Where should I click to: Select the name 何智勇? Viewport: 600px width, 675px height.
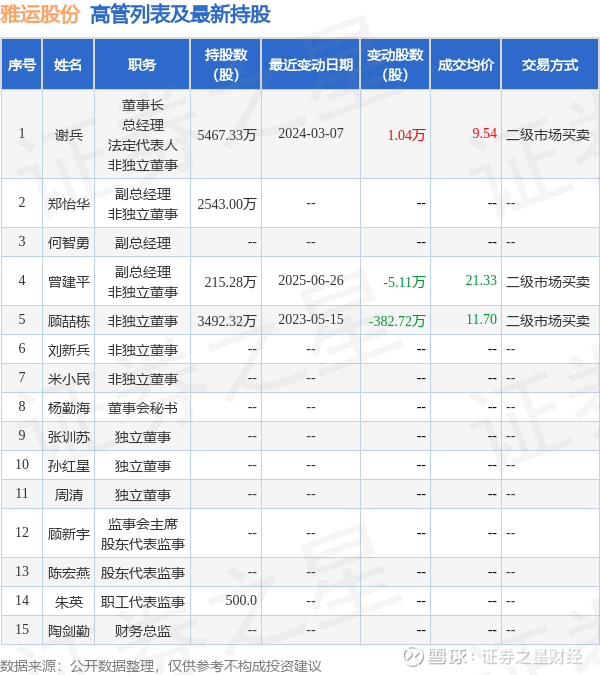point(68,243)
